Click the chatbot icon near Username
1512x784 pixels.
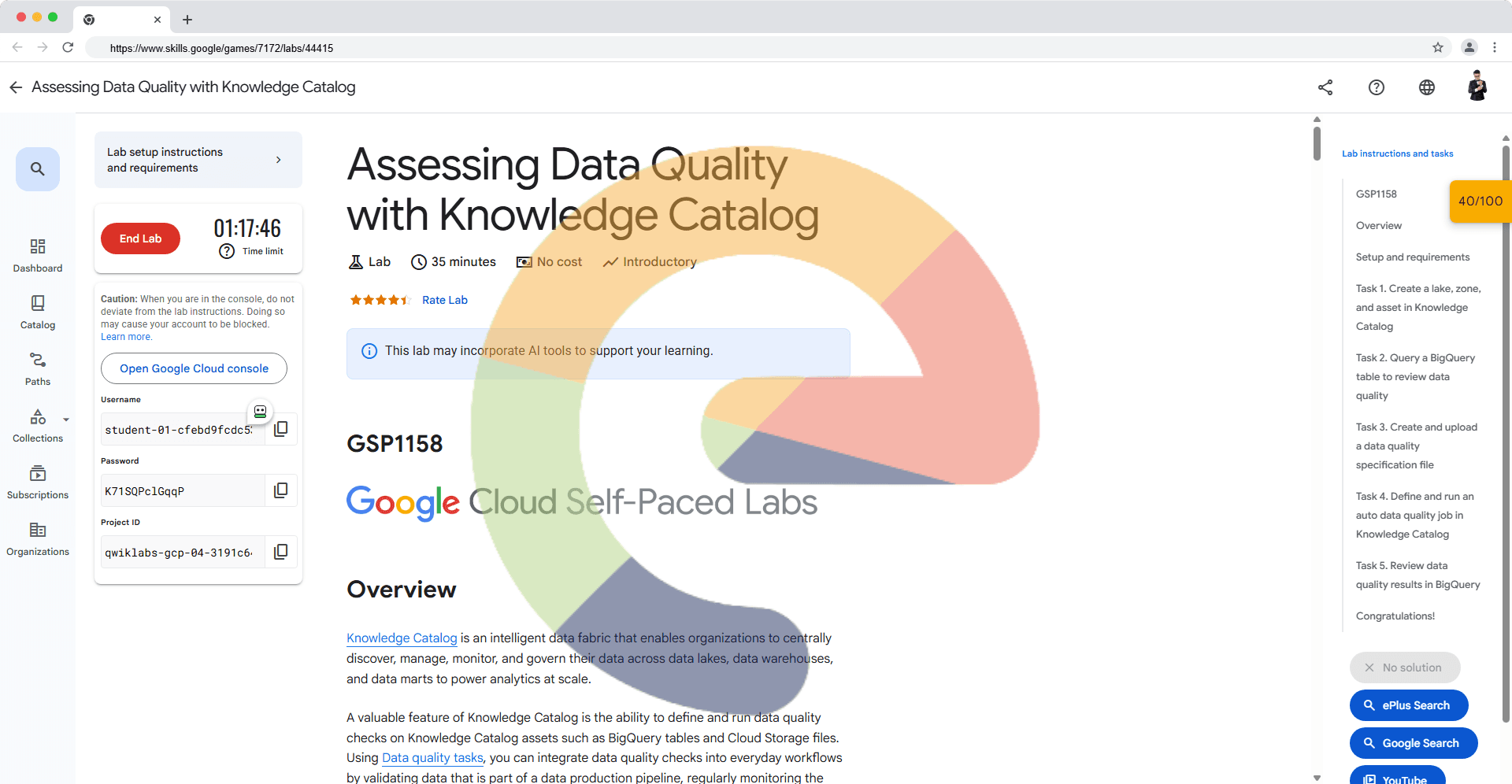tap(260, 412)
